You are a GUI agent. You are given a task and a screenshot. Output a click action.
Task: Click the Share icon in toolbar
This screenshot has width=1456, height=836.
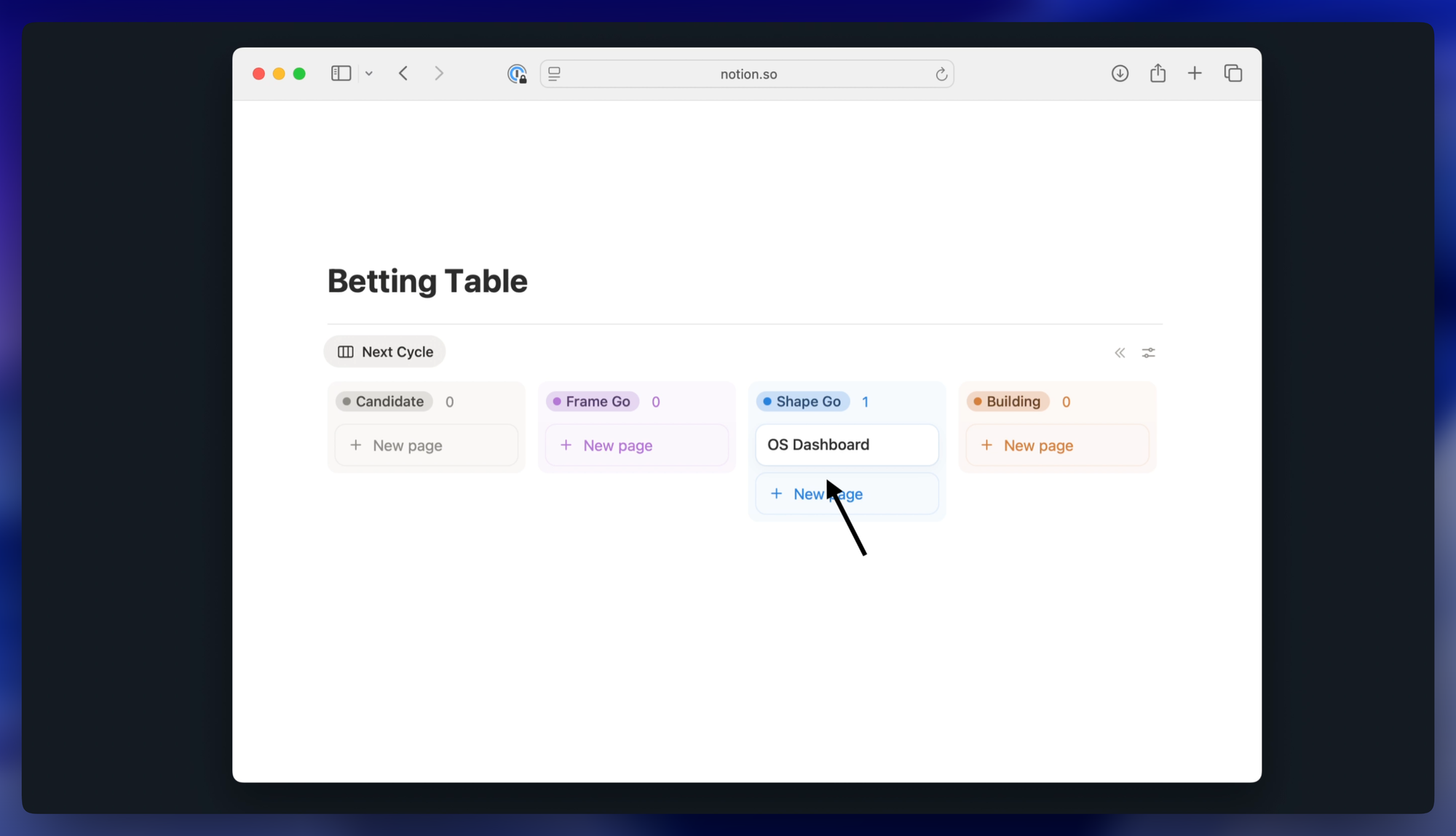click(1158, 73)
